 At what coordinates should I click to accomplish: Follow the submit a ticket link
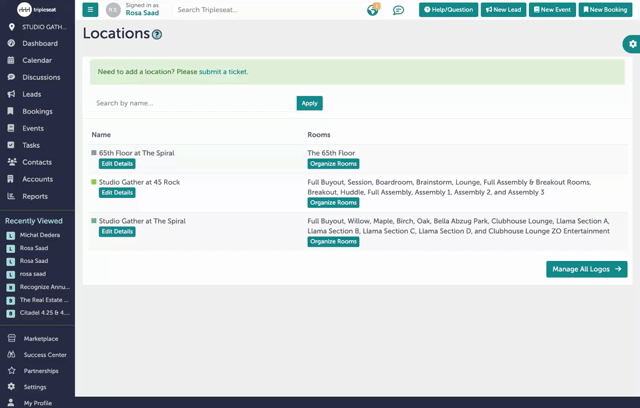tap(223, 72)
